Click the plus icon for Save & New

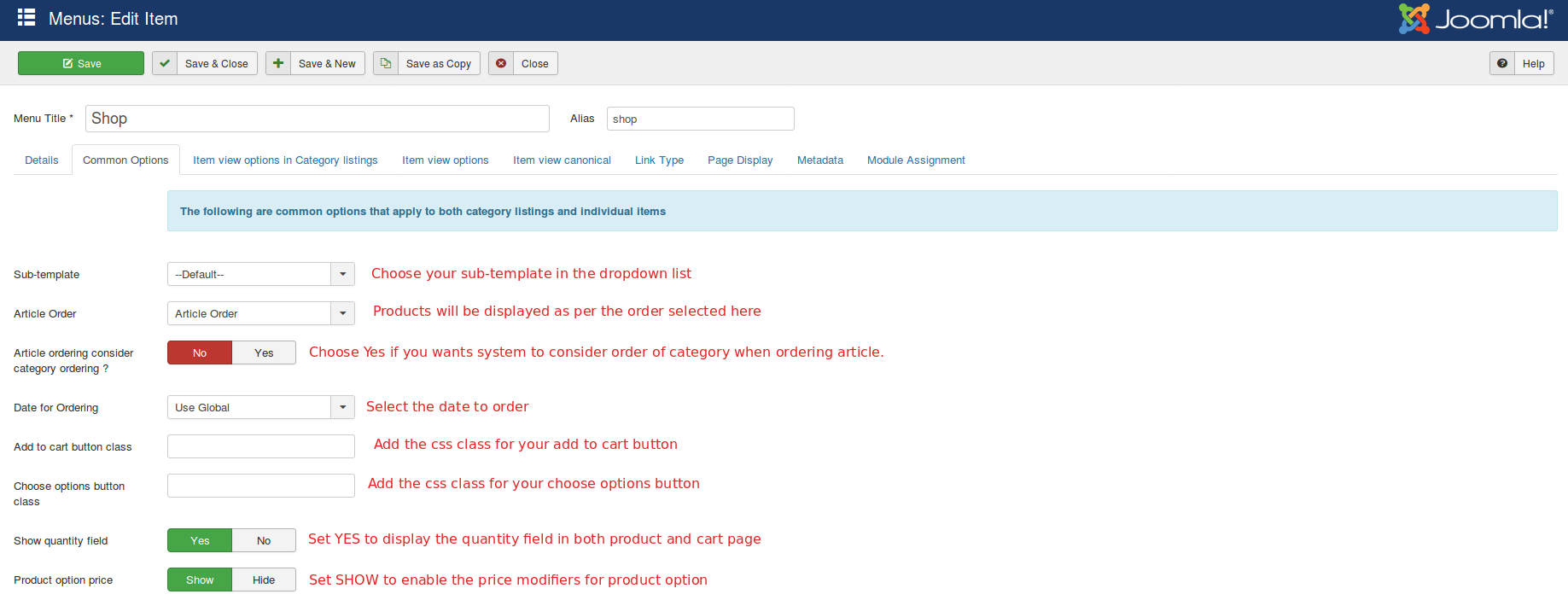278,63
